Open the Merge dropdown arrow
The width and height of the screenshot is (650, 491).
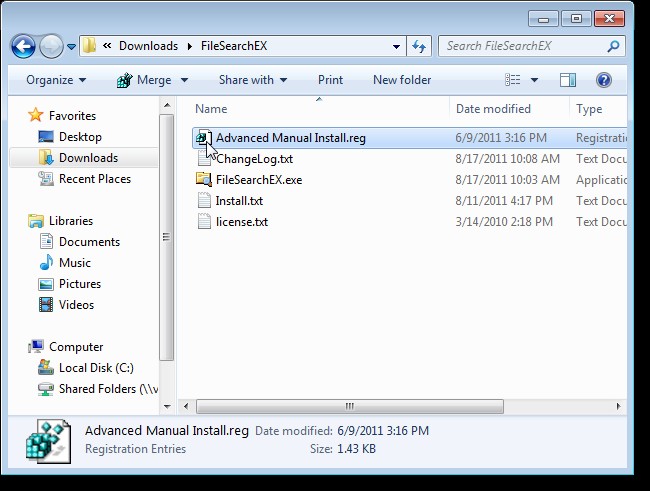184,80
